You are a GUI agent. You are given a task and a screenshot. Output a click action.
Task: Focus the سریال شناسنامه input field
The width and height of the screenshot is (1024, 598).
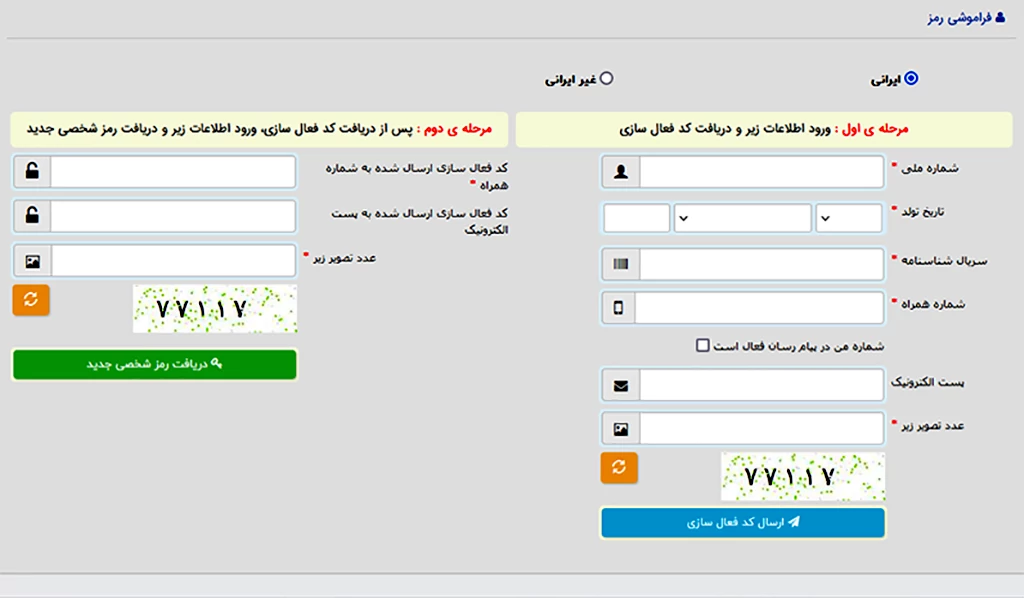tap(761, 264)
